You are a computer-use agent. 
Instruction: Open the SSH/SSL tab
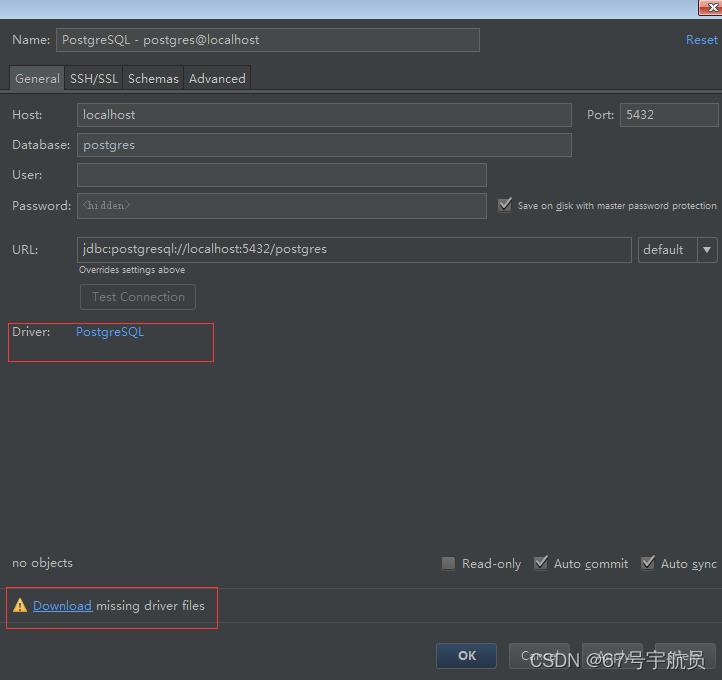(93, 78)
